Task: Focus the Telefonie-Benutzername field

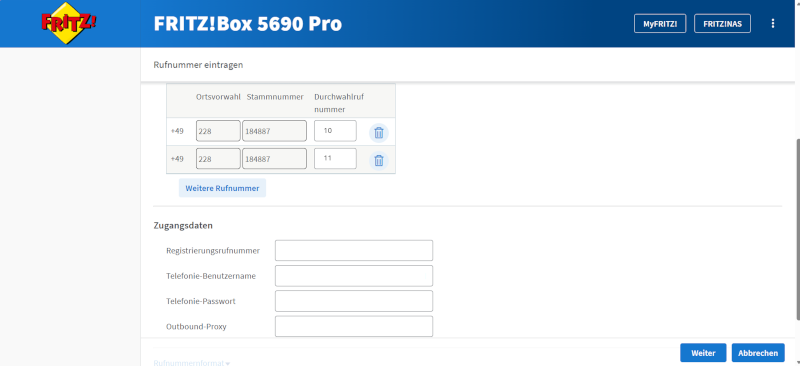Action: tap(354, 276)
